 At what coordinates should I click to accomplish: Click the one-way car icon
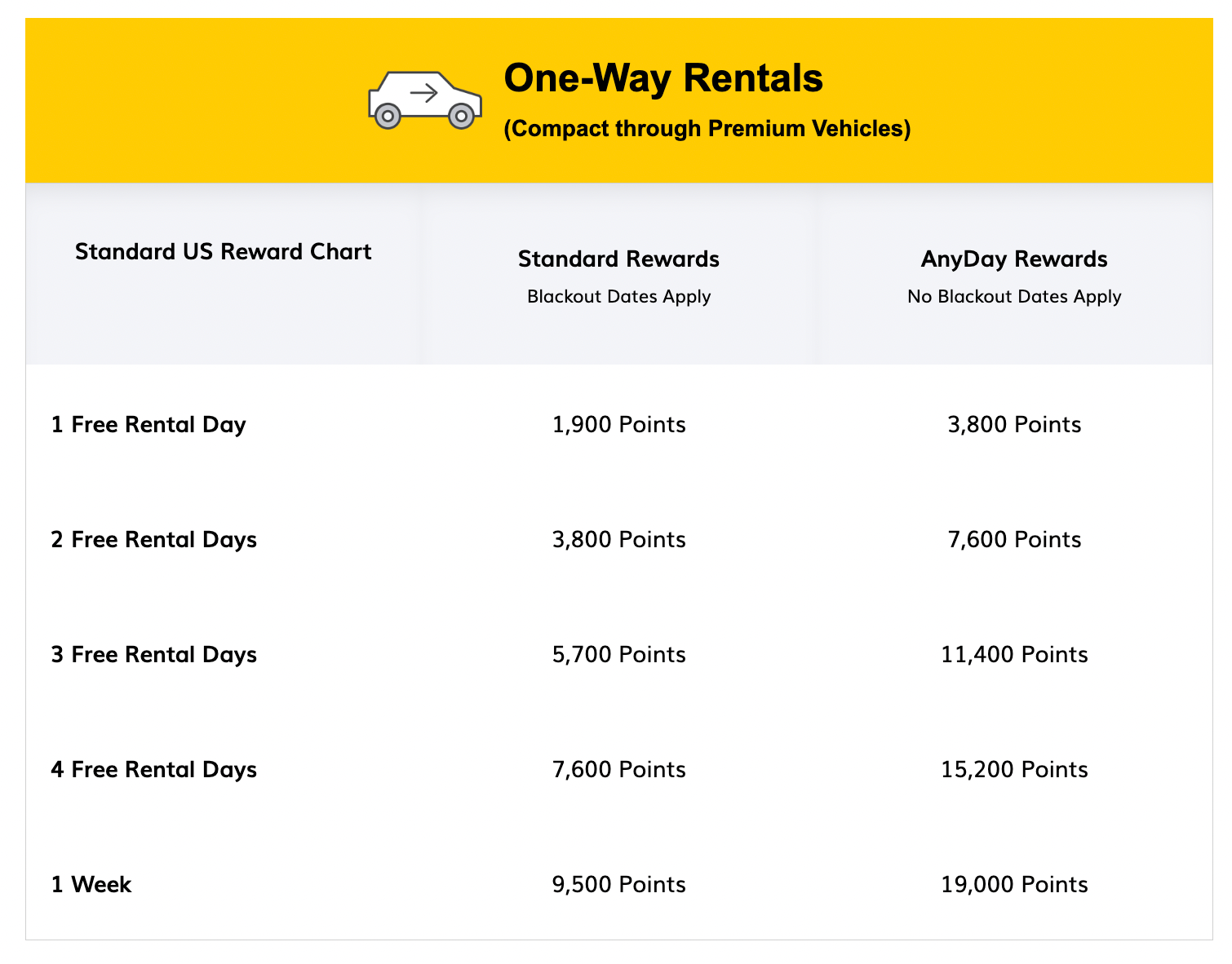tap(424, 100)
